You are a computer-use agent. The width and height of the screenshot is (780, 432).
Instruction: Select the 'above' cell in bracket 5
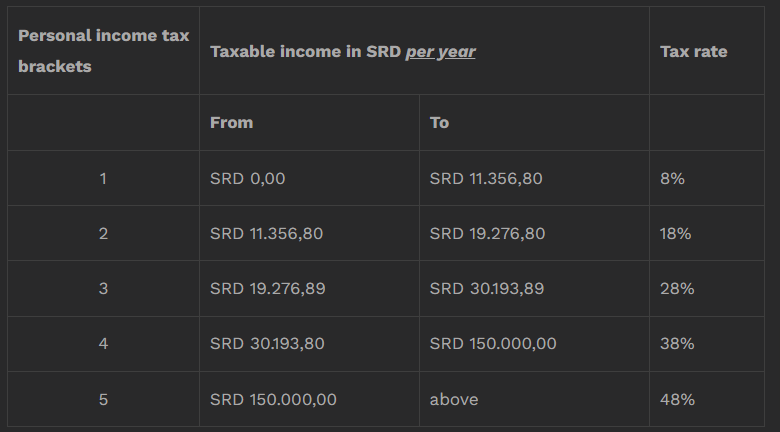[x=534, y=399]
